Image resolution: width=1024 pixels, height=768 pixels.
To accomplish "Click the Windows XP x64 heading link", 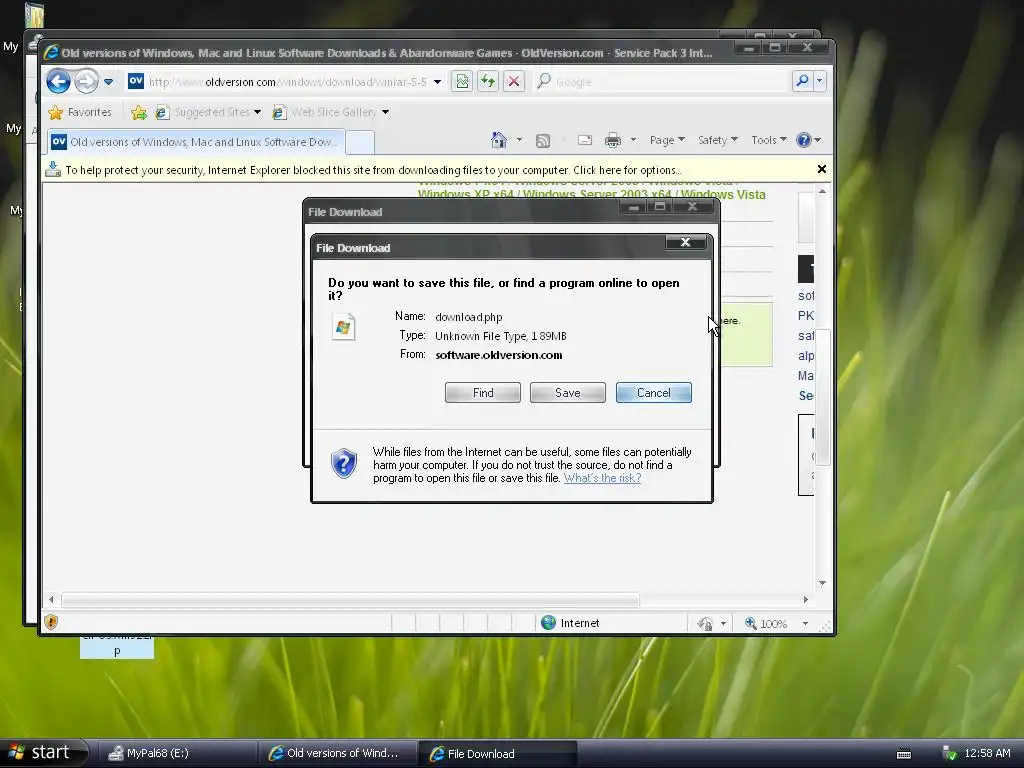I will (592, 195).
